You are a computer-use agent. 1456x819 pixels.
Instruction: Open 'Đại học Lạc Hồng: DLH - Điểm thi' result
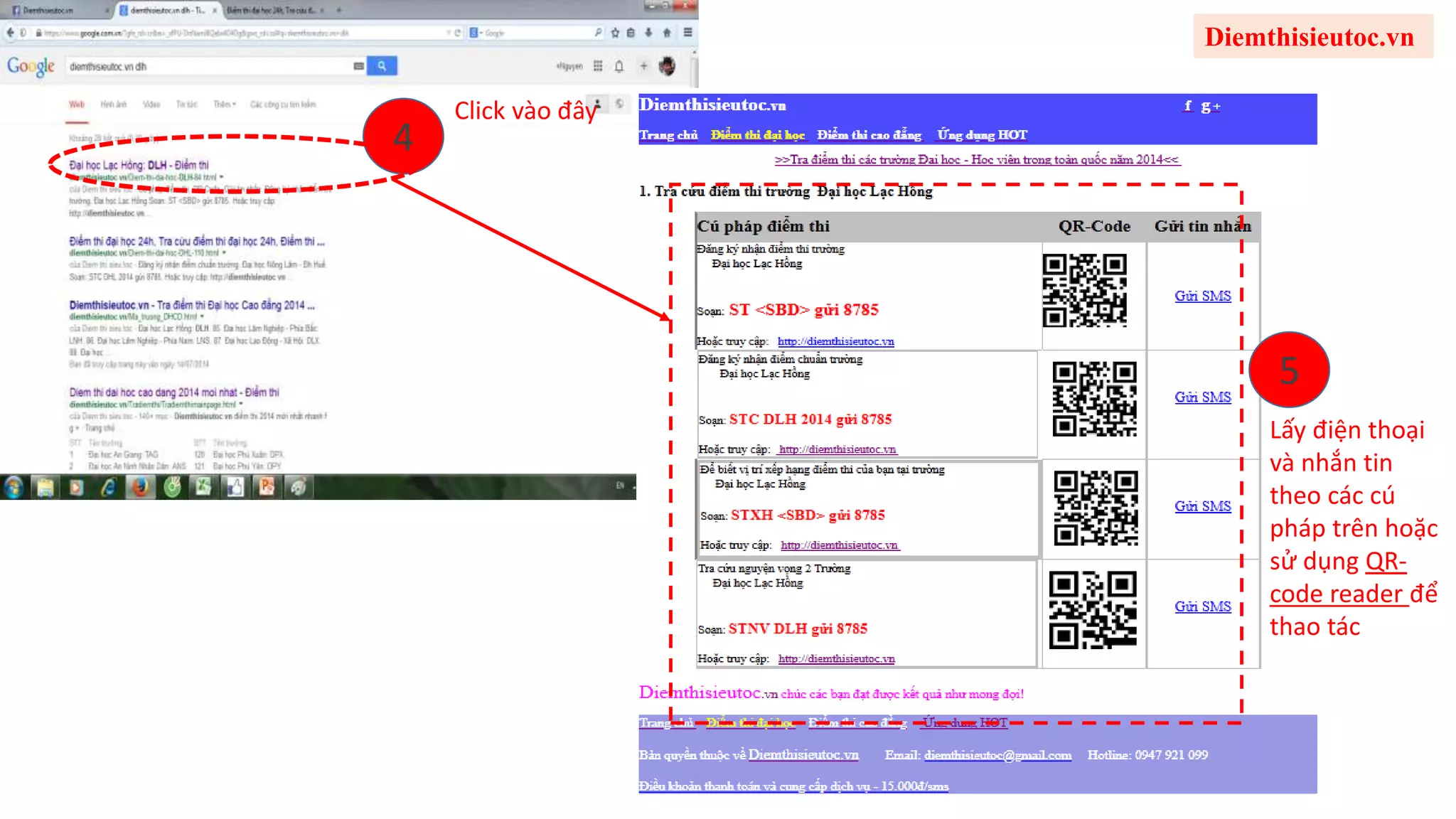(139, 165)
